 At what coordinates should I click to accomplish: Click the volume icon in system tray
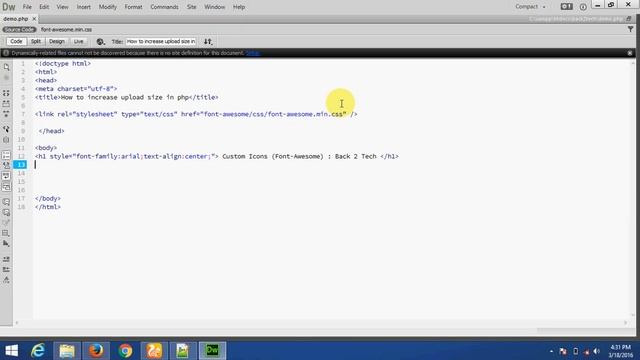(597, 351)
